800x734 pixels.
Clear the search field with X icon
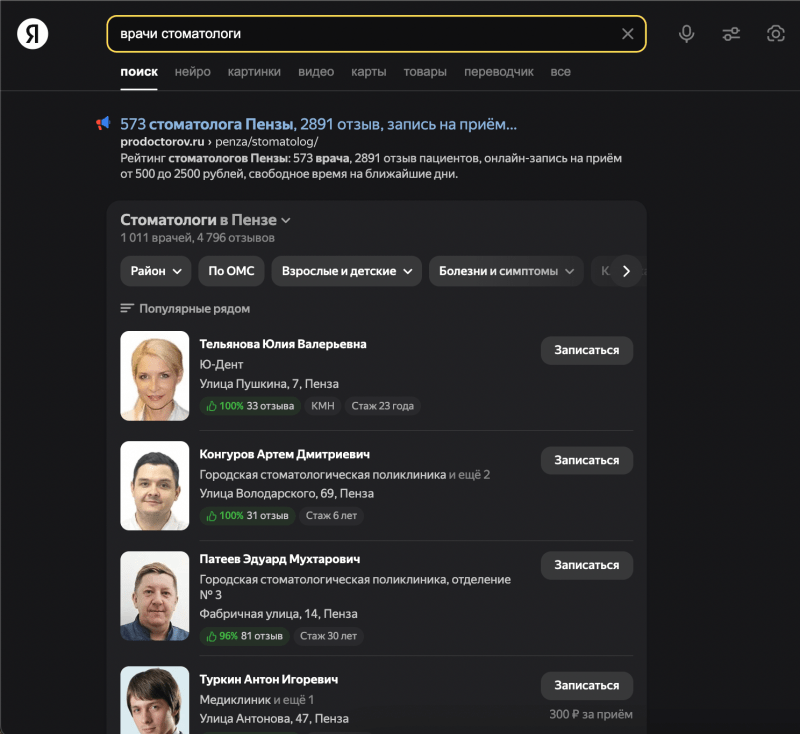pyautogui.click(x=627, y=34)
